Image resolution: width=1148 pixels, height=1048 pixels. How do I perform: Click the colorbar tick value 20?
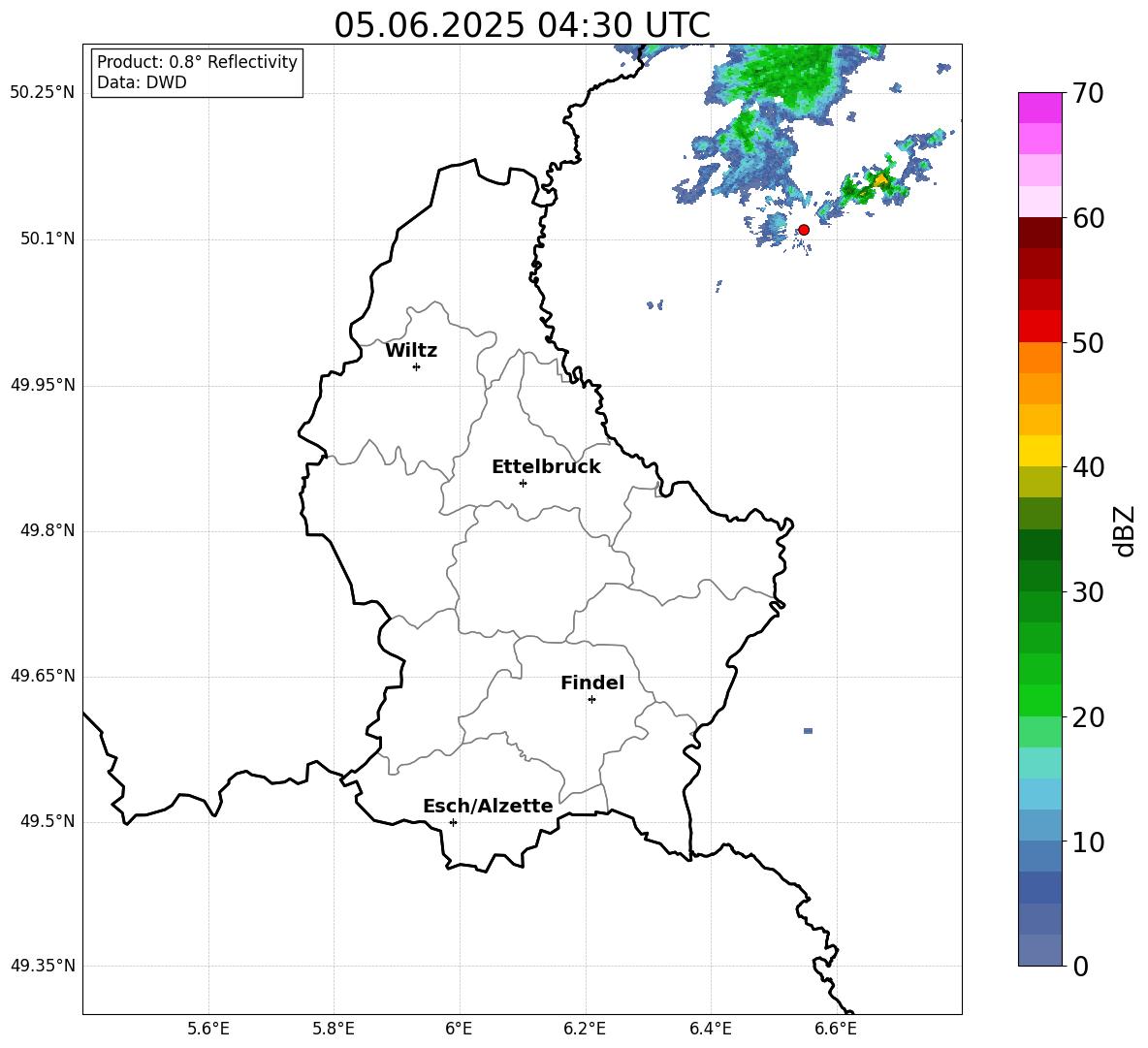pyautogui.click(x=1088, y=716)
